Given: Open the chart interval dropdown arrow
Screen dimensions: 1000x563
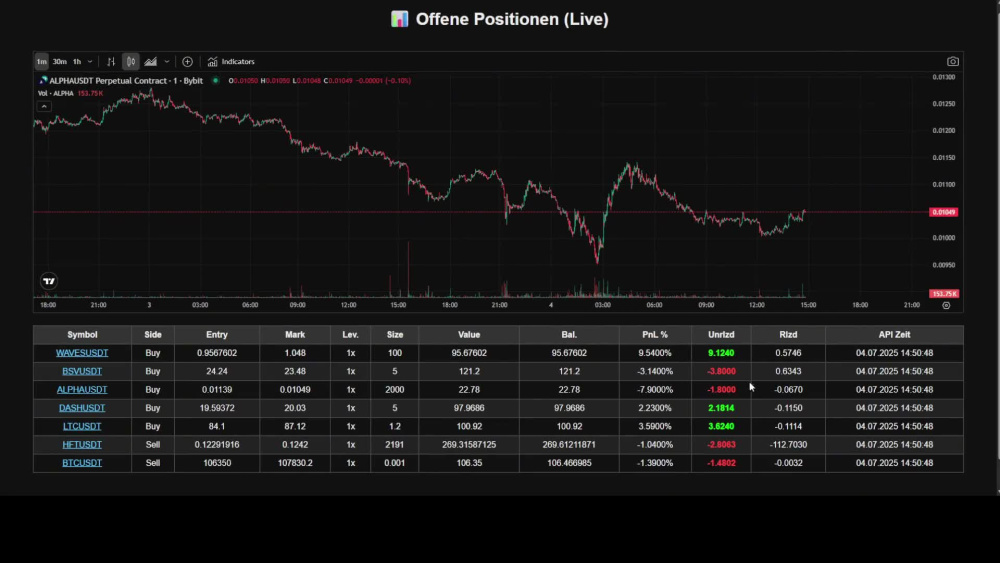Looking at the screenshot, I should tap(90, 62).
